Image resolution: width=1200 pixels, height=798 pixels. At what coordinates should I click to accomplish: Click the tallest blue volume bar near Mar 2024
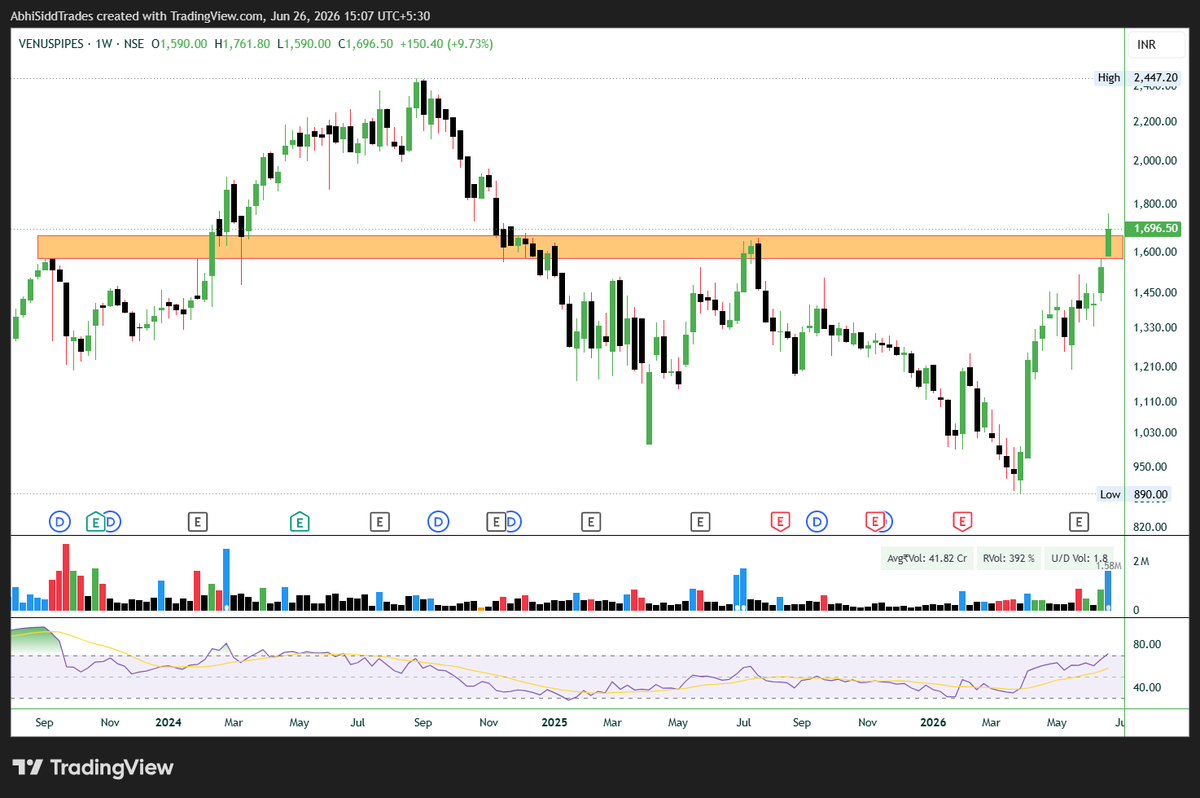(x=226, y=579)
